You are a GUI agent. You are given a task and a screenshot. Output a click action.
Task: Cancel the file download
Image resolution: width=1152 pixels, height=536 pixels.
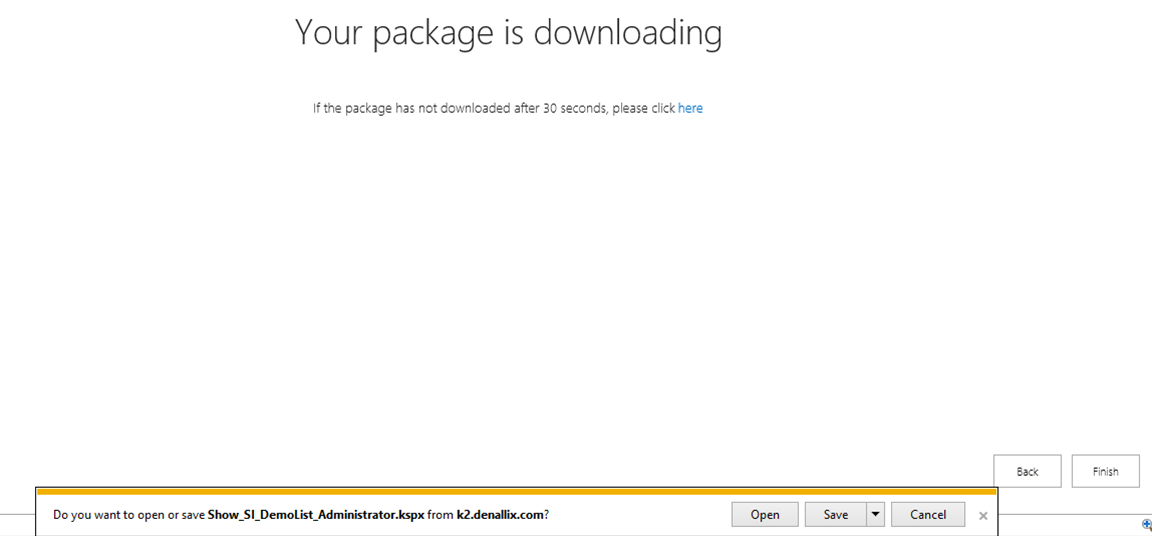(x=927, y=514)
